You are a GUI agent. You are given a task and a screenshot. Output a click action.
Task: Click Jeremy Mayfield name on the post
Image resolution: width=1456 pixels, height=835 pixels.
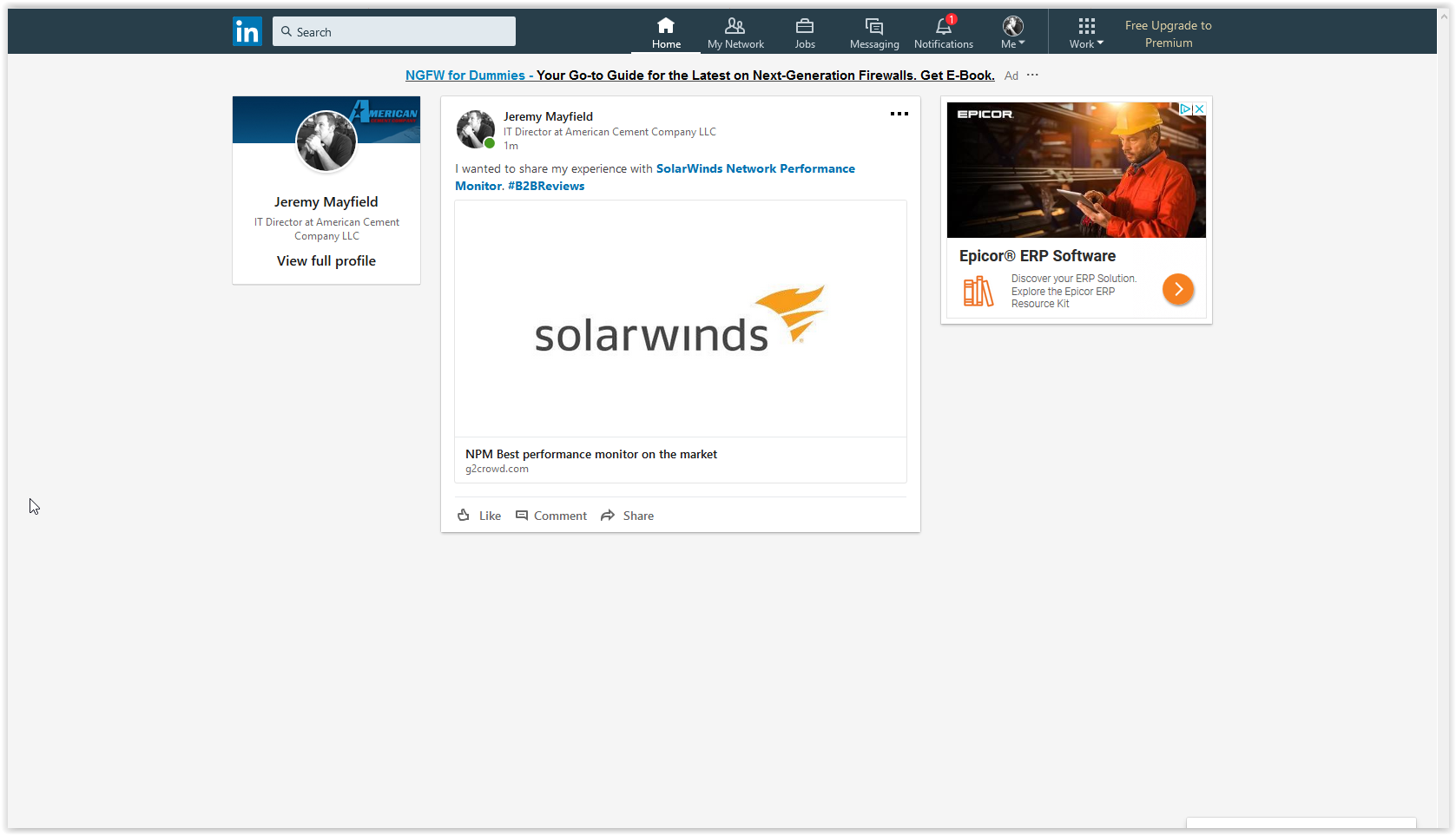click(x=548, y=116)
